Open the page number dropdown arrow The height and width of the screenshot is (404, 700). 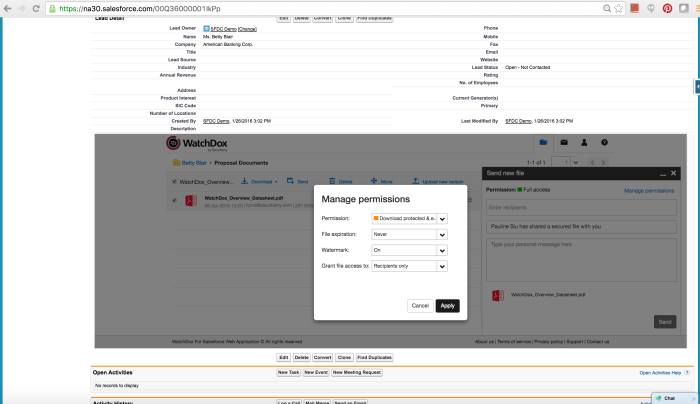tap(575, 162)
